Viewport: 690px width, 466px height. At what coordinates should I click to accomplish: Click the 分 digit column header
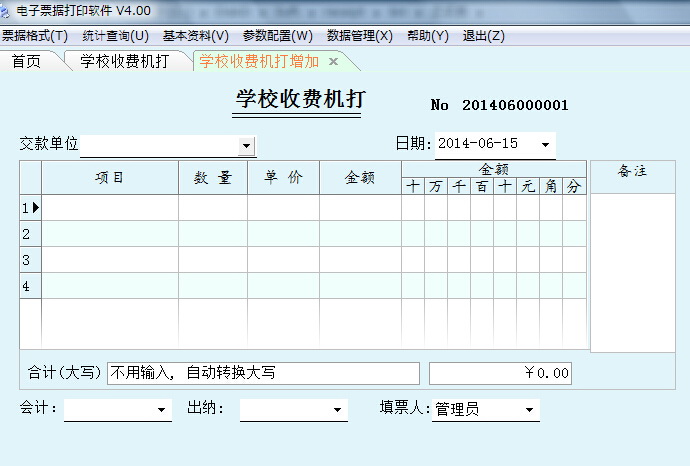tap(574, 186)
